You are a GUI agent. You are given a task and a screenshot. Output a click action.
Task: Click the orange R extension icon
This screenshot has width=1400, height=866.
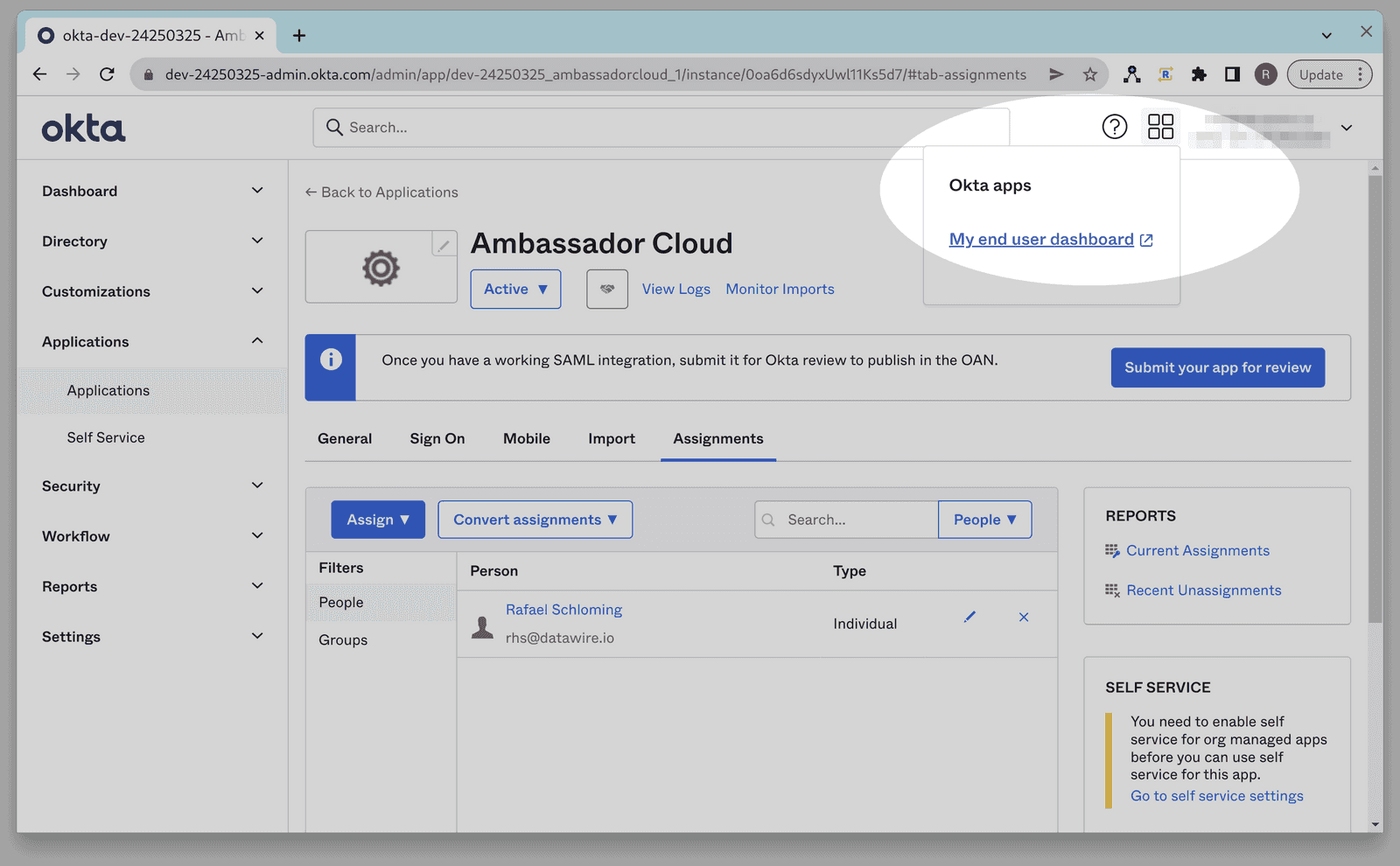1165,74
